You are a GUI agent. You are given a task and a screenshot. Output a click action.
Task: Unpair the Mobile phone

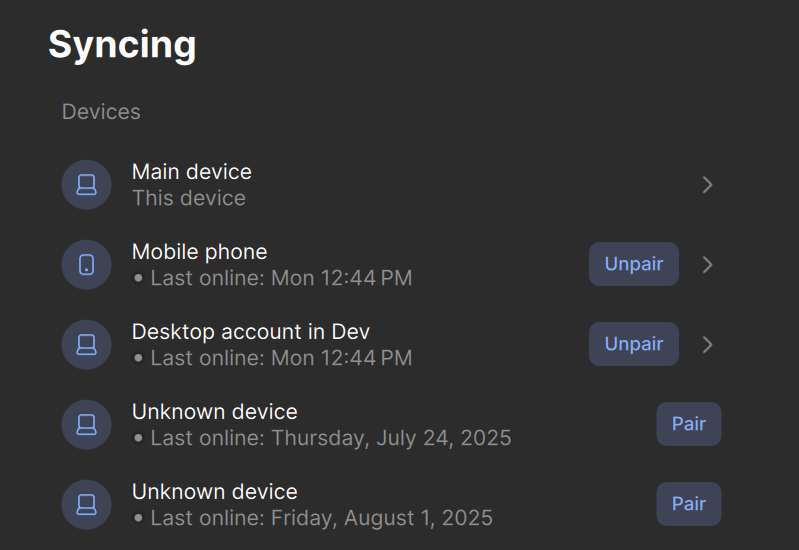pos(634,264)
